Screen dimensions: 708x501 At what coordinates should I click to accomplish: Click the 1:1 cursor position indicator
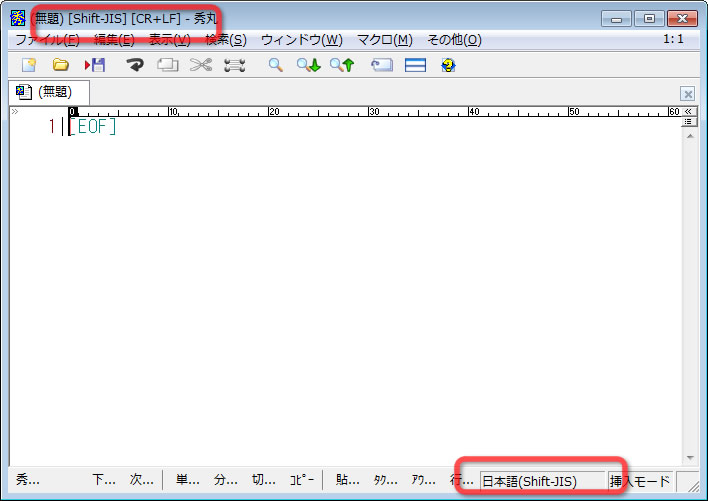pyautogui.click(x=673, y=39)
